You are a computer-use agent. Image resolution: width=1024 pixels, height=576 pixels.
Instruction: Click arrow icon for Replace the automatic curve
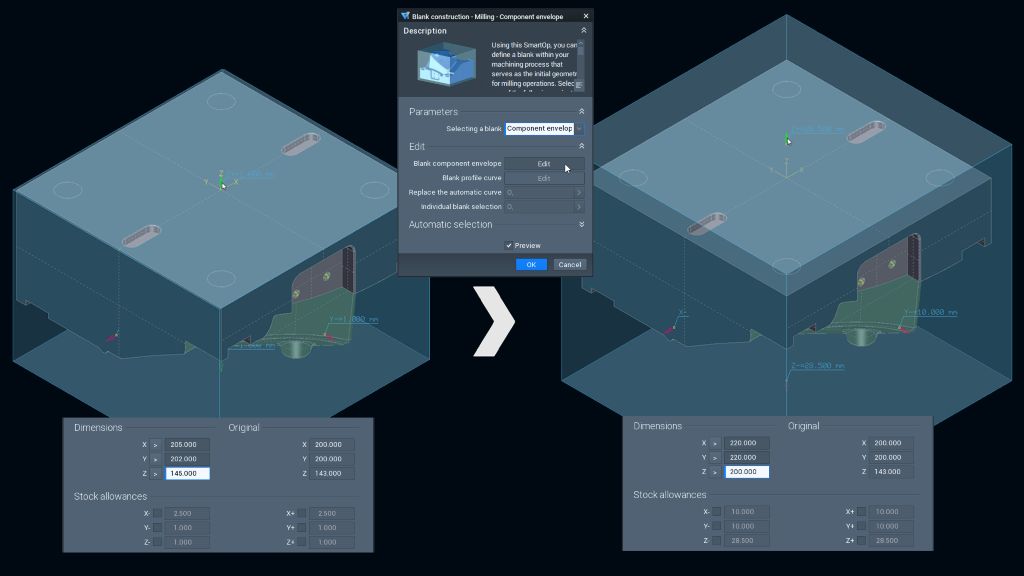(578, 192)
